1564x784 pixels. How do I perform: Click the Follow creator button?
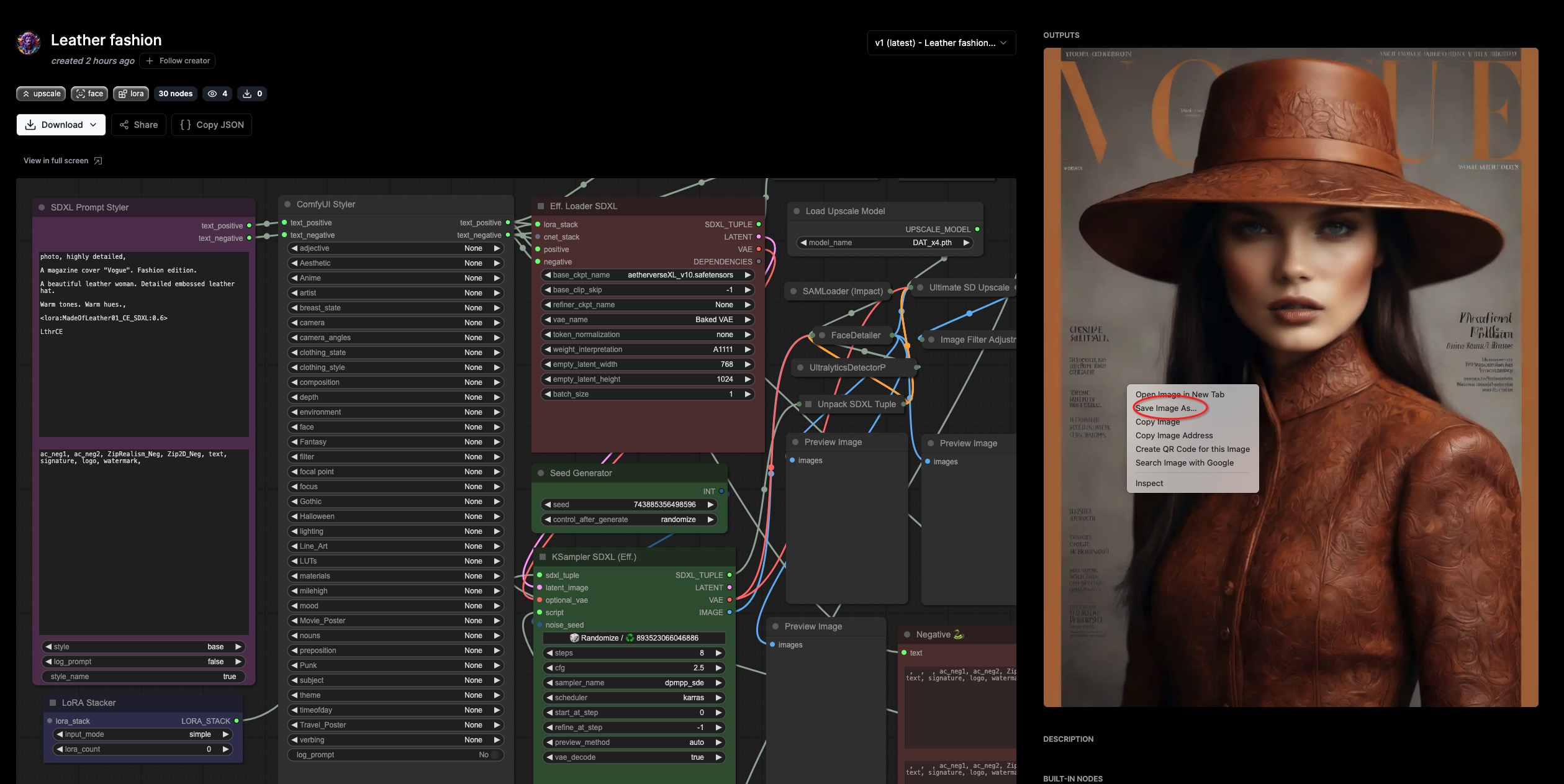pyautogui.click(x=178, y=61)
